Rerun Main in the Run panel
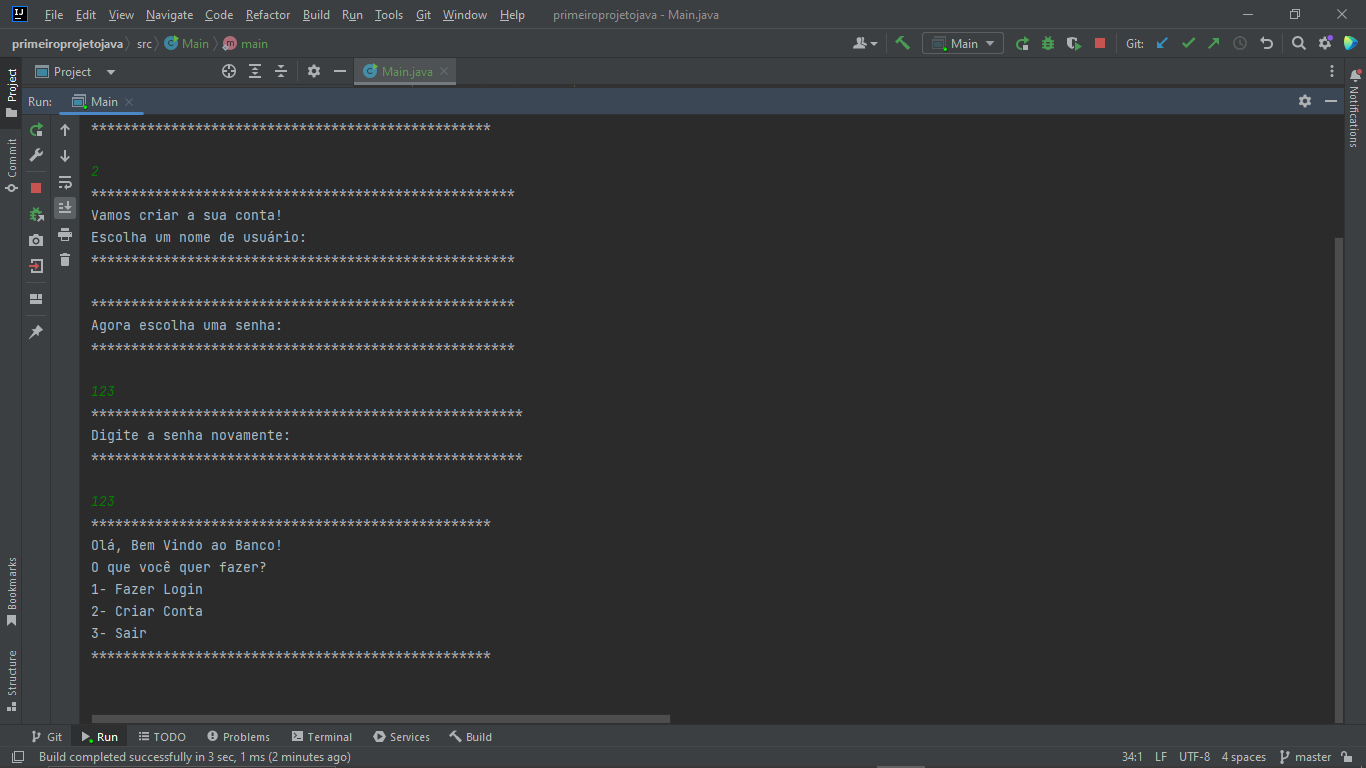 coord(36,130)
